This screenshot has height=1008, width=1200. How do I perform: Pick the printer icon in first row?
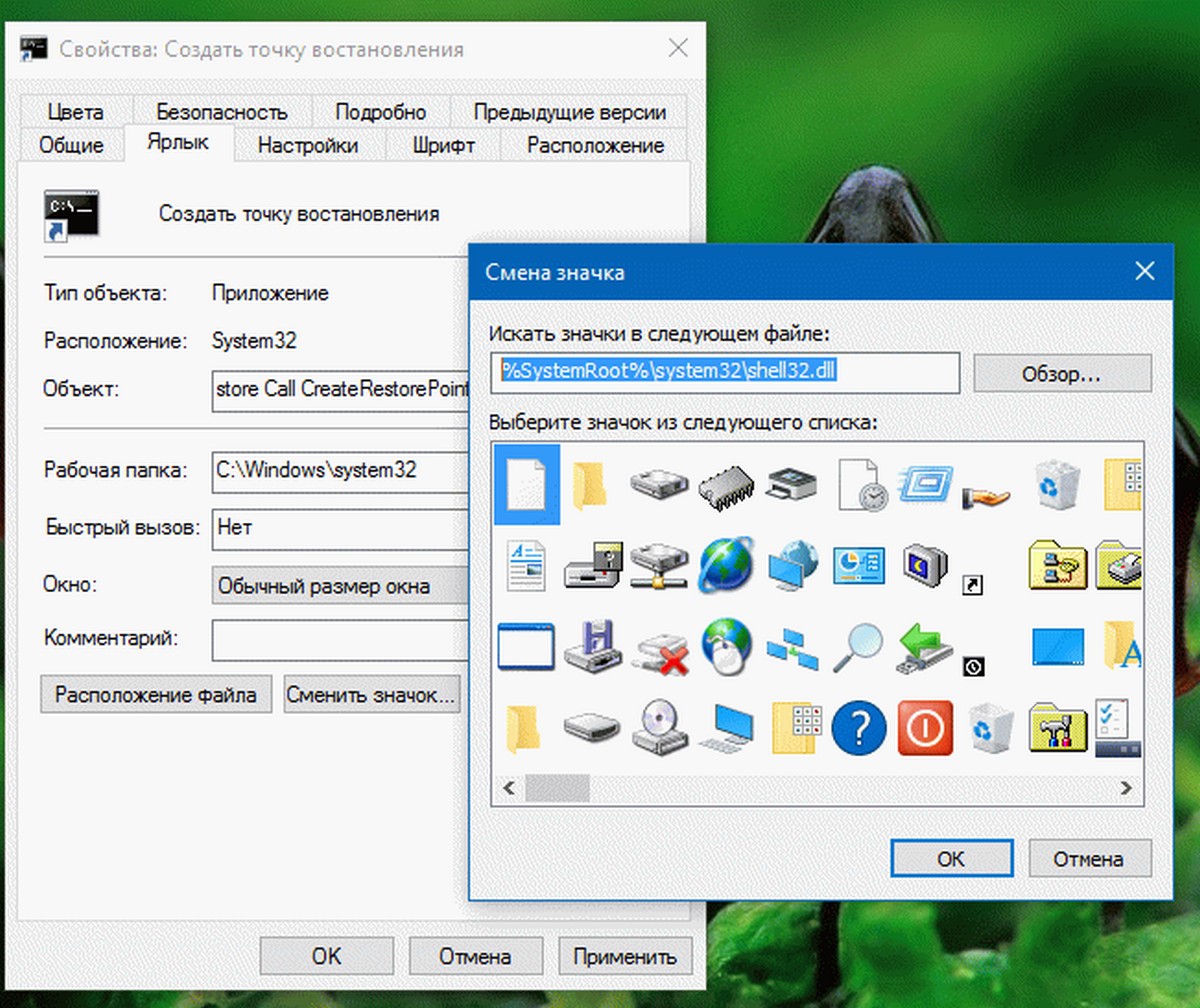(x=791, y=484)
